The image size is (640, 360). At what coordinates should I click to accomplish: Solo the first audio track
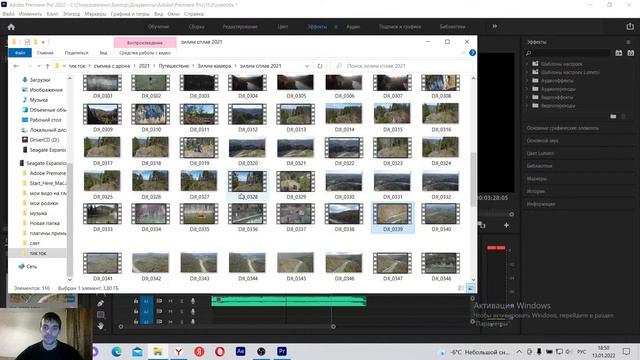(182, 301)
